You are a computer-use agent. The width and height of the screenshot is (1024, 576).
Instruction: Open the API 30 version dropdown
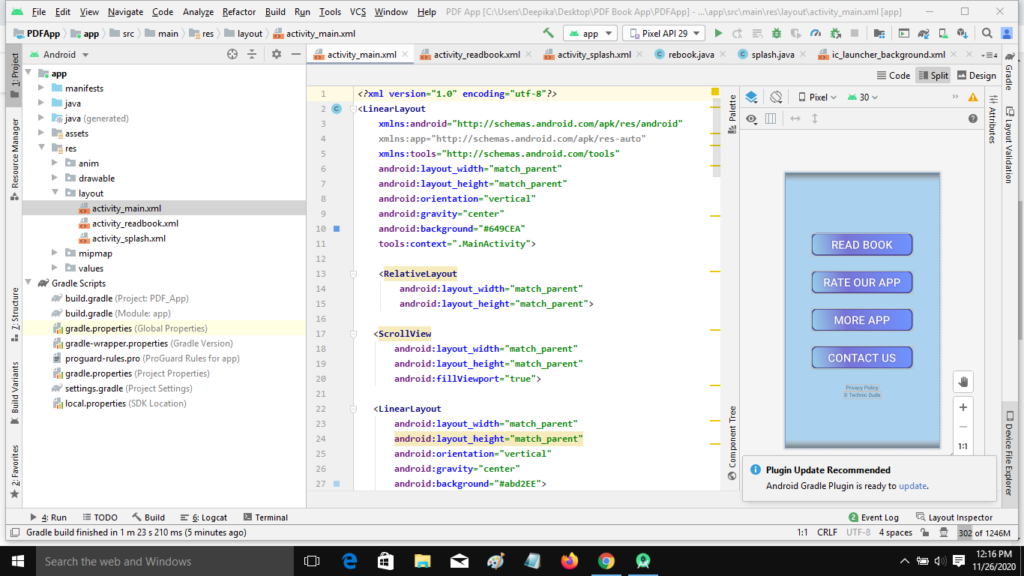pyautogui.click(x=863, y=97)
